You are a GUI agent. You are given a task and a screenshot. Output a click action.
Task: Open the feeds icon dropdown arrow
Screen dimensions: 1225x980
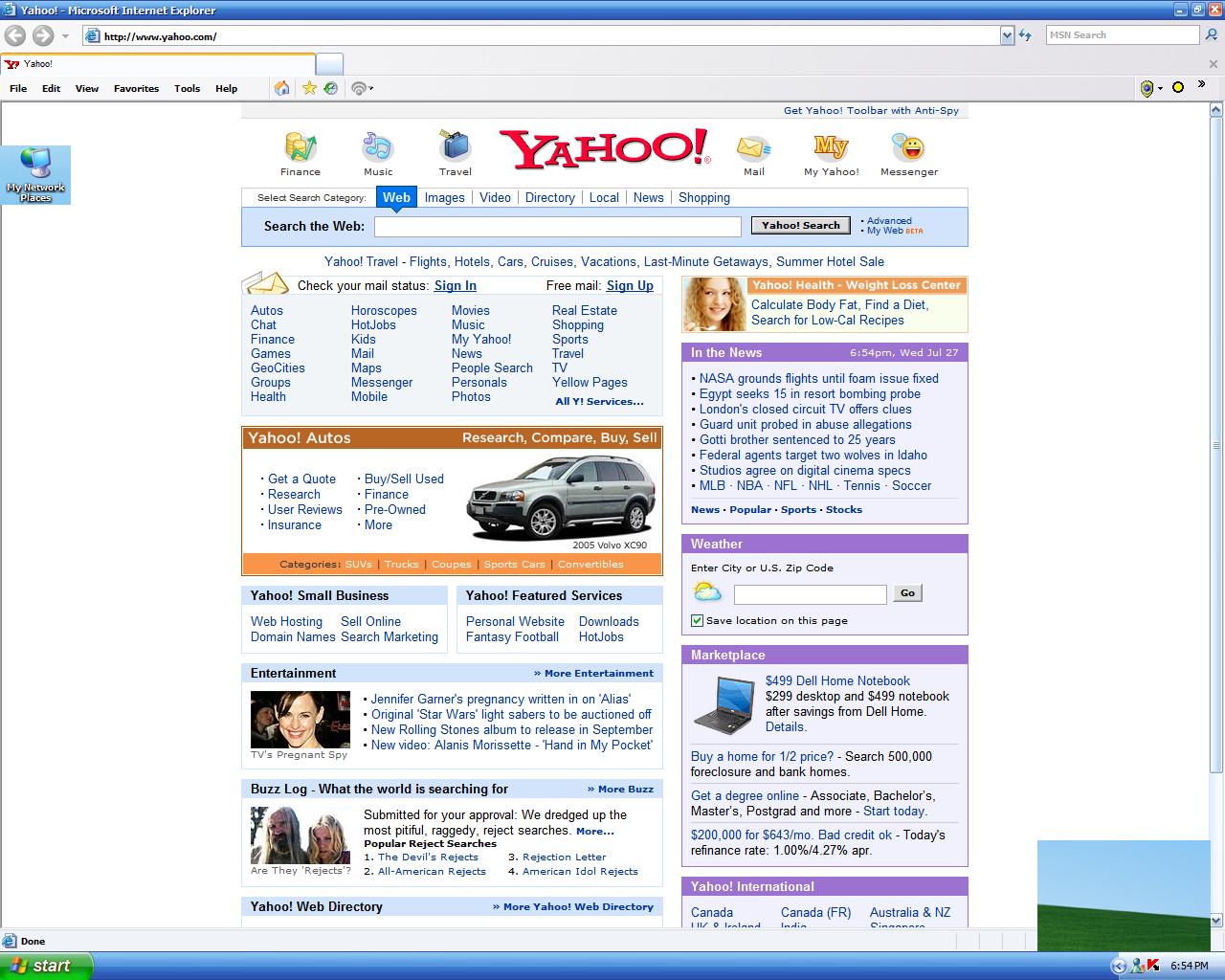coord(371,89)
